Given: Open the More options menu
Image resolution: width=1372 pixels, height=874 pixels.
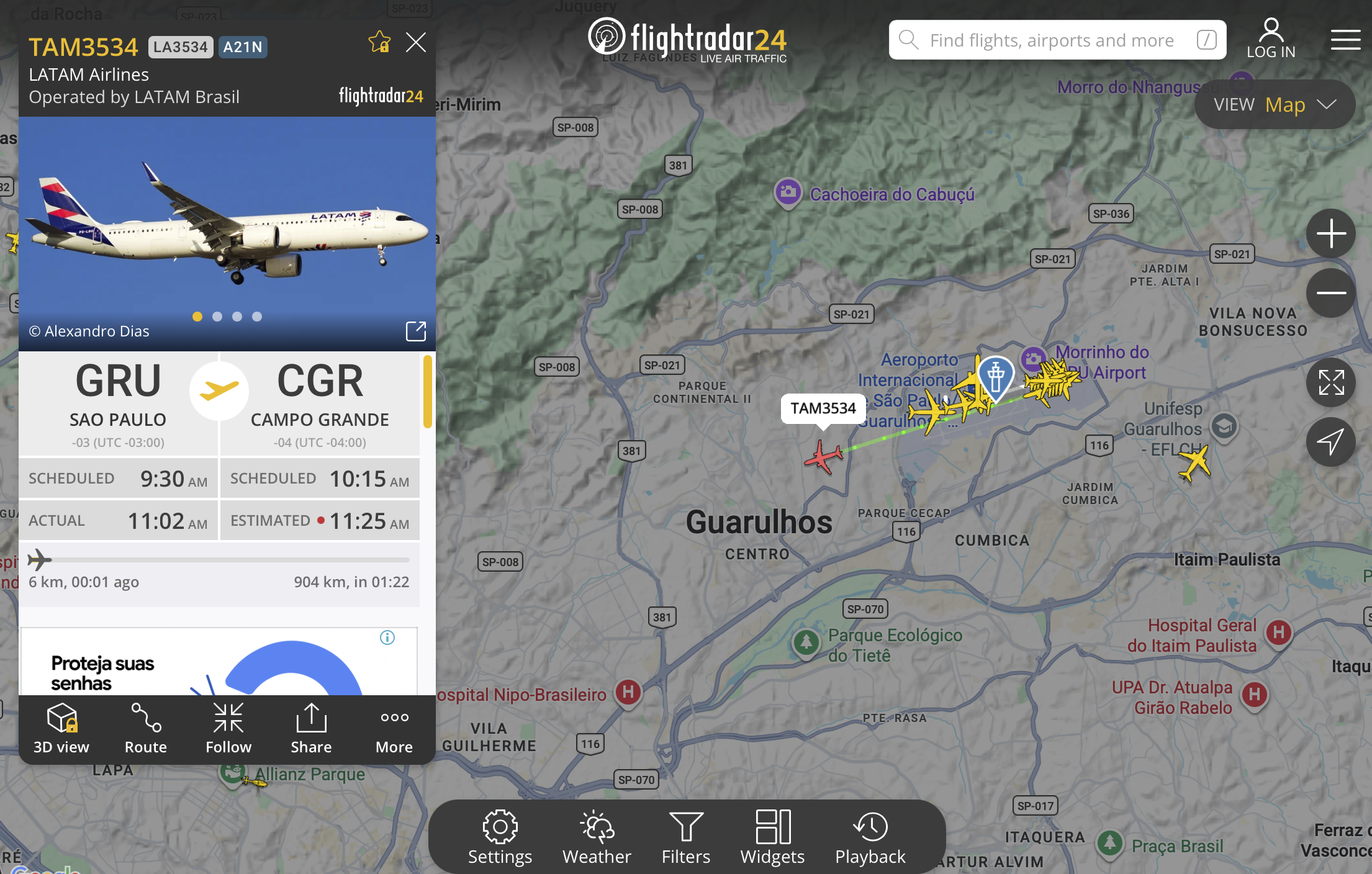Looking at the screenshot, I should [394, 729].
